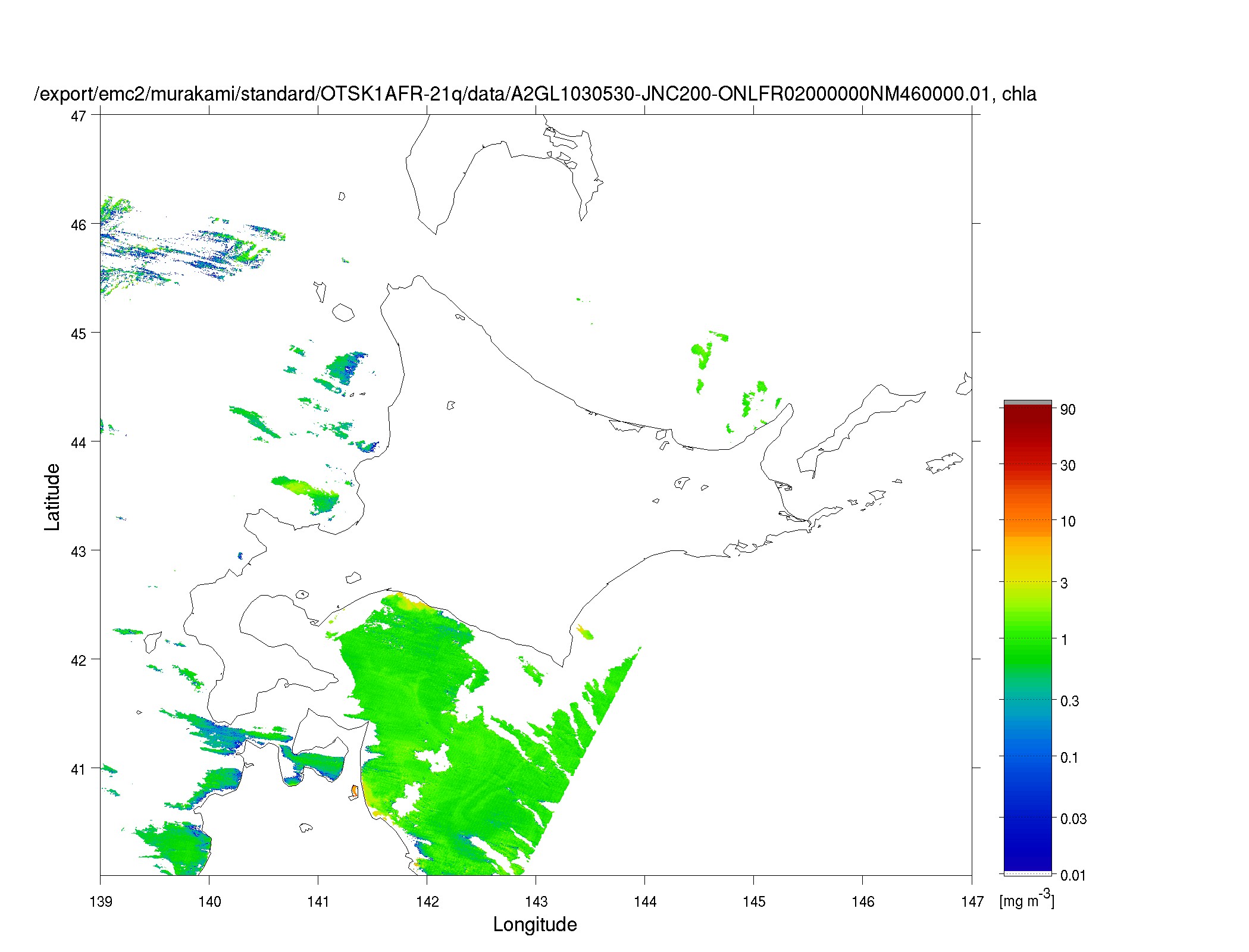The height and width of the screenshot is (952, 1249).
Task: Click longitude tick label 142
Action: click(x=427, y=901)
